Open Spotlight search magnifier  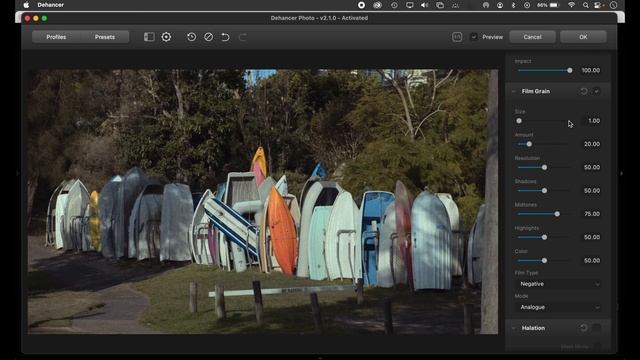click(x=586, y=5)
